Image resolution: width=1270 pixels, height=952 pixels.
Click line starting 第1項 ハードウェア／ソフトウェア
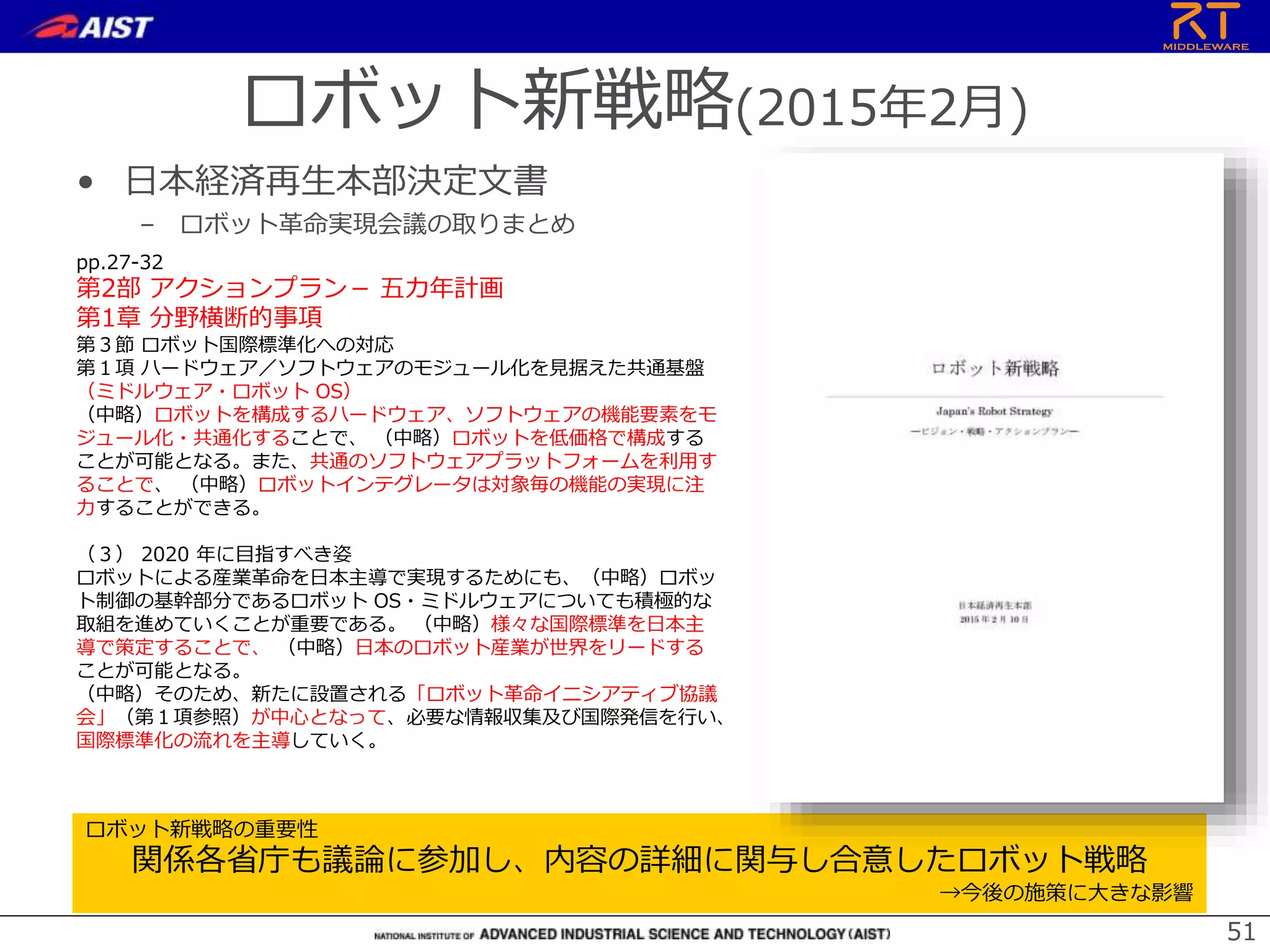point(390,368)
